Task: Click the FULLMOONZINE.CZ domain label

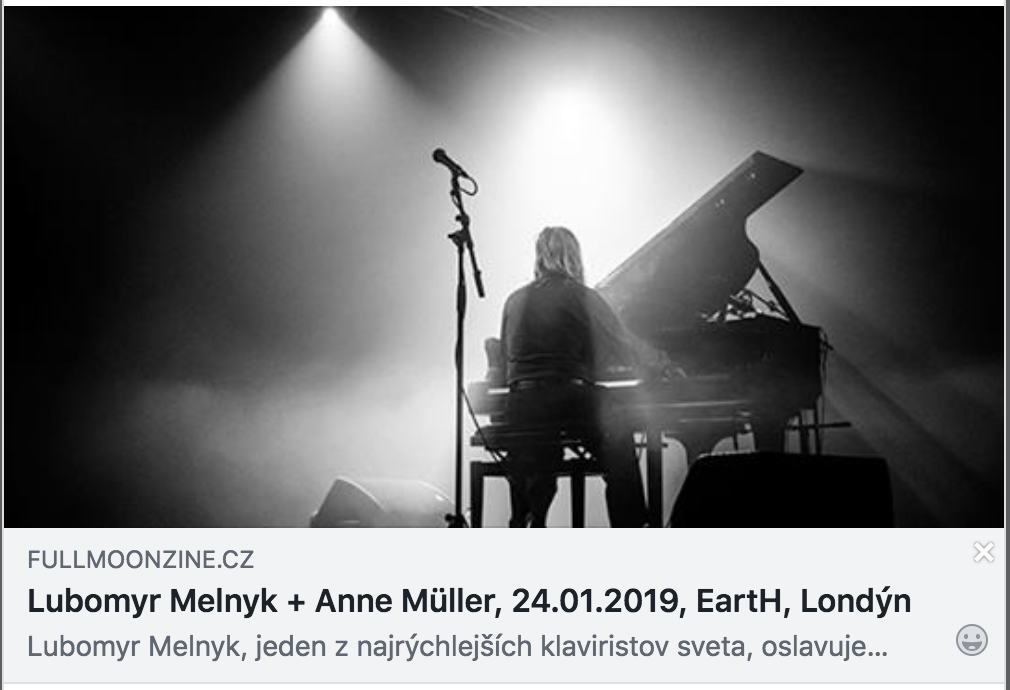Action: pos(140,559)
